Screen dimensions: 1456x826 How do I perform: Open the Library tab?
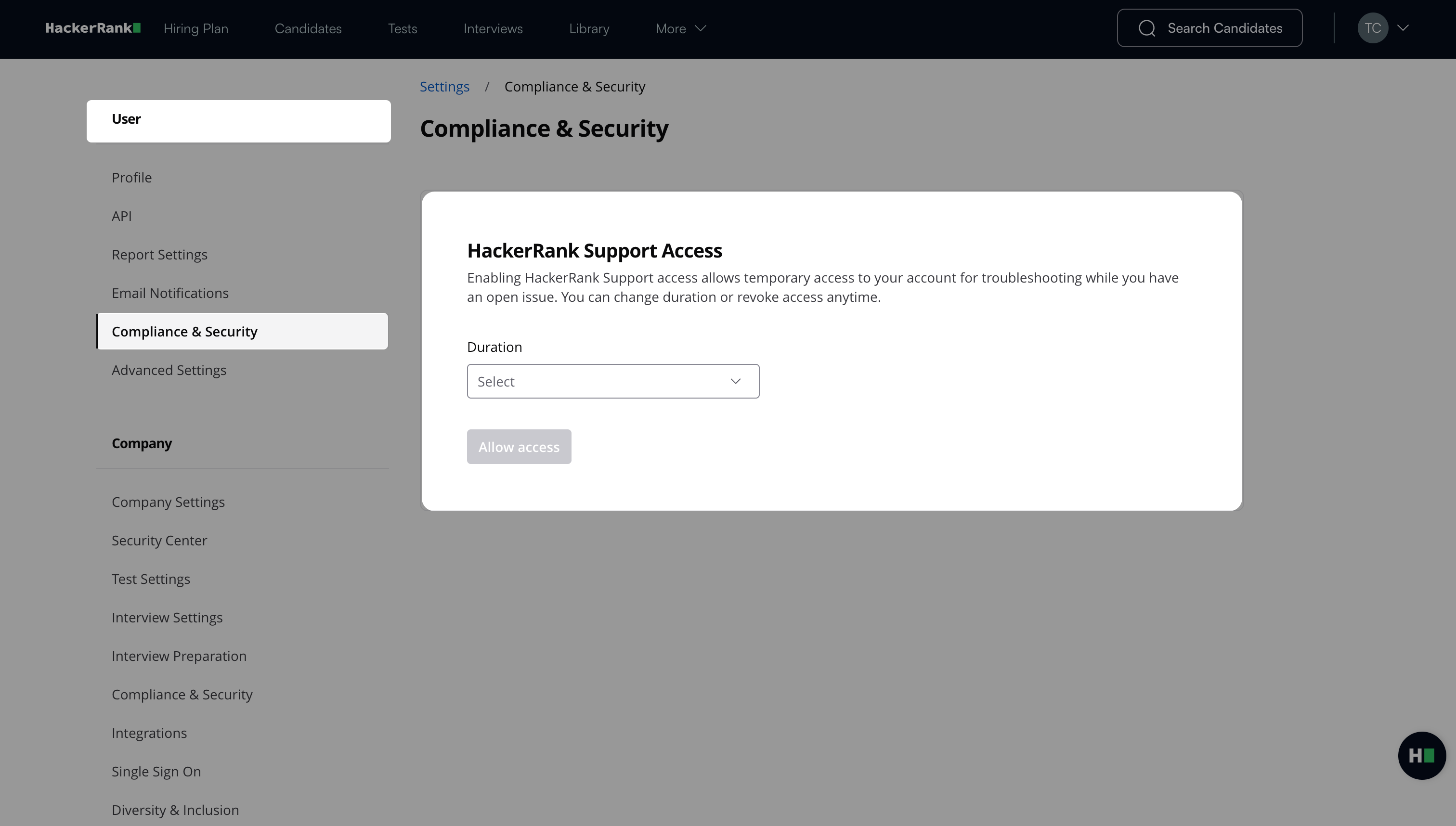pyautogui.click(x=589, y=28)
